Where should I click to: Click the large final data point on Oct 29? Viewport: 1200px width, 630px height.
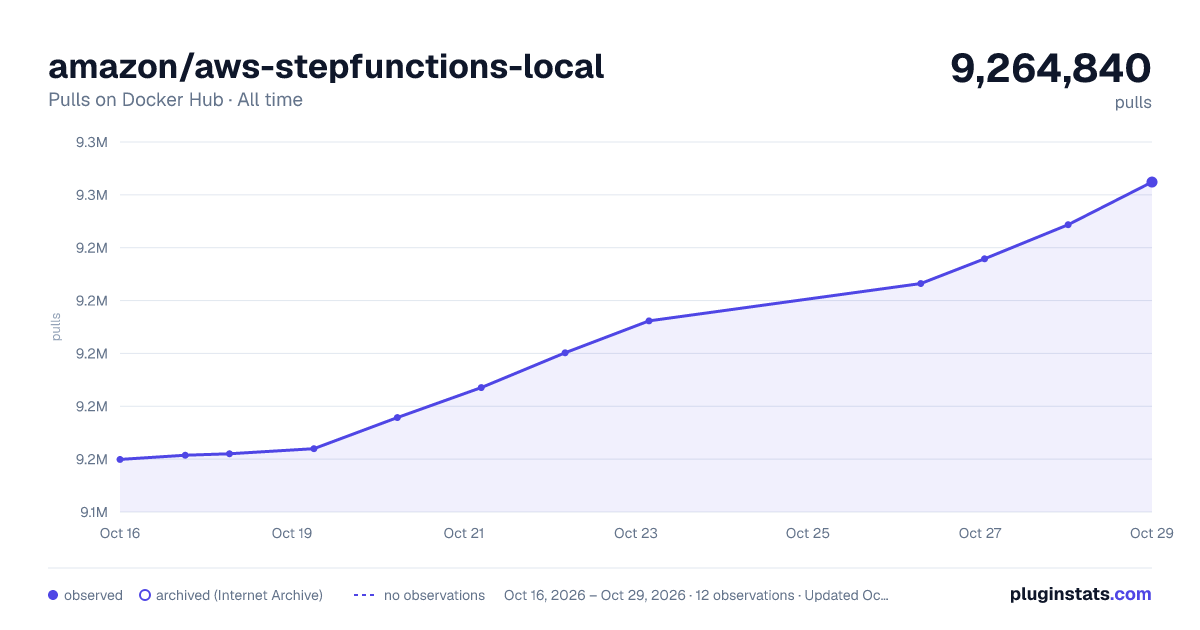tap(1152, 182)
